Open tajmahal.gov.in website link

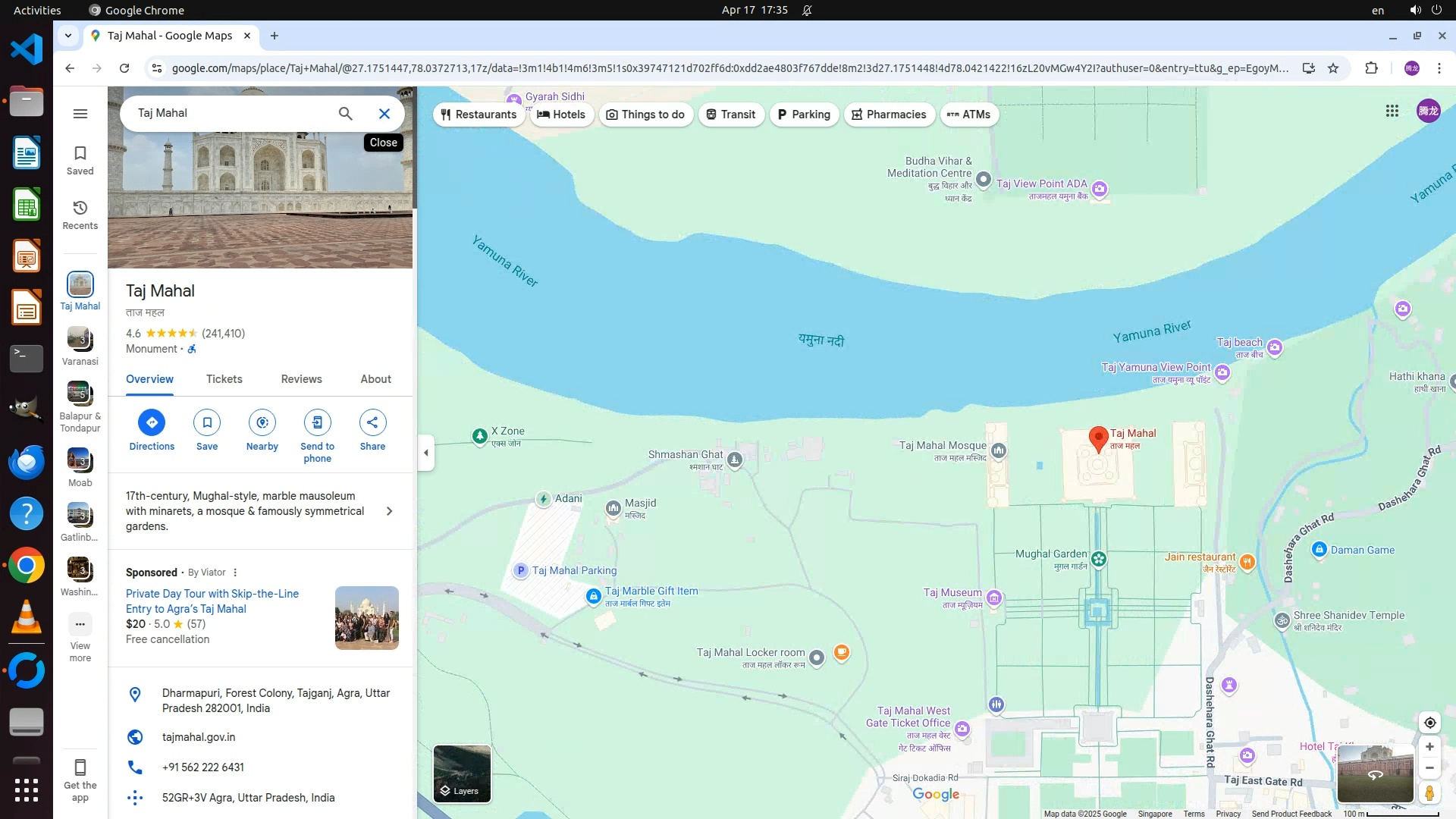199,737
